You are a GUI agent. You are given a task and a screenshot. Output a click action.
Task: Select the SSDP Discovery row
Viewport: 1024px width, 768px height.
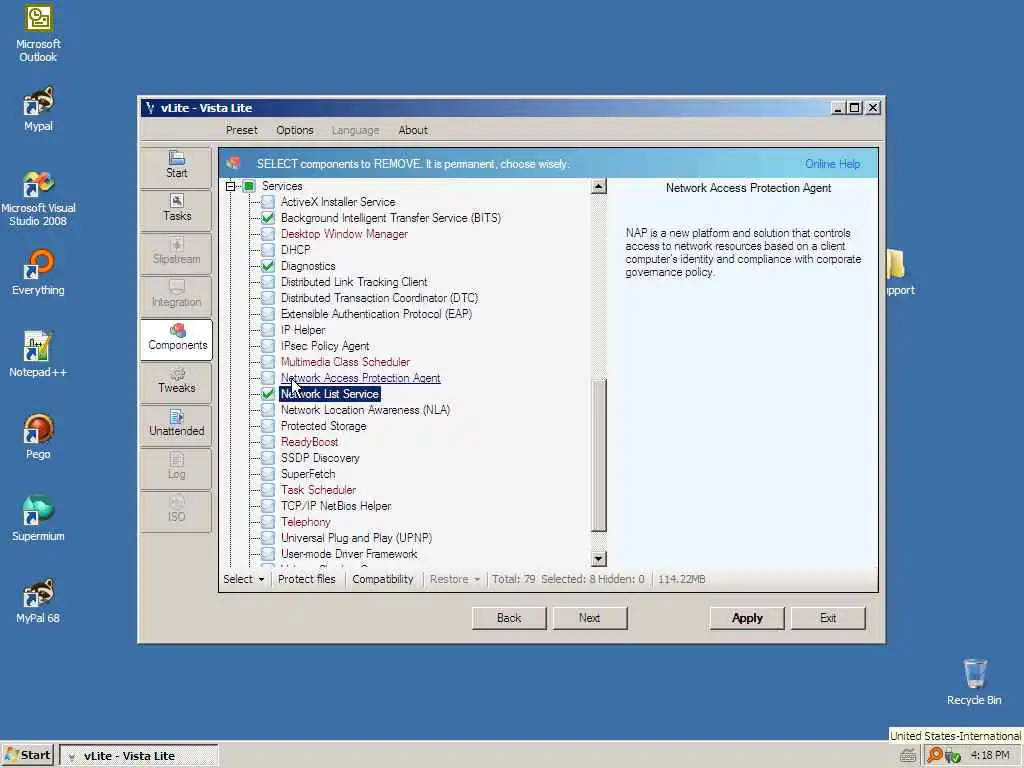click(x=320, y=458)
